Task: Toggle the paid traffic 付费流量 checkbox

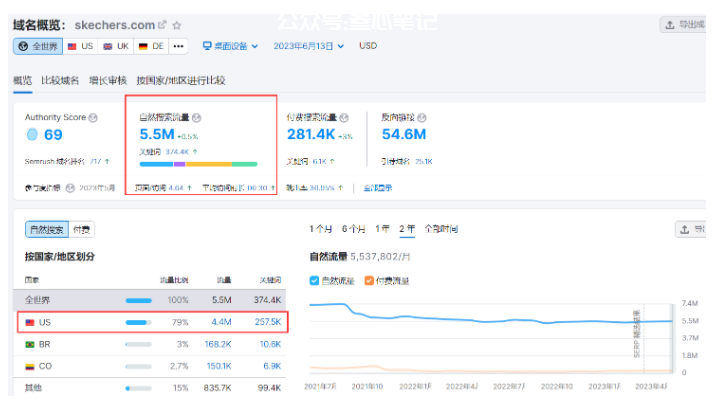Action: [369, 280]
